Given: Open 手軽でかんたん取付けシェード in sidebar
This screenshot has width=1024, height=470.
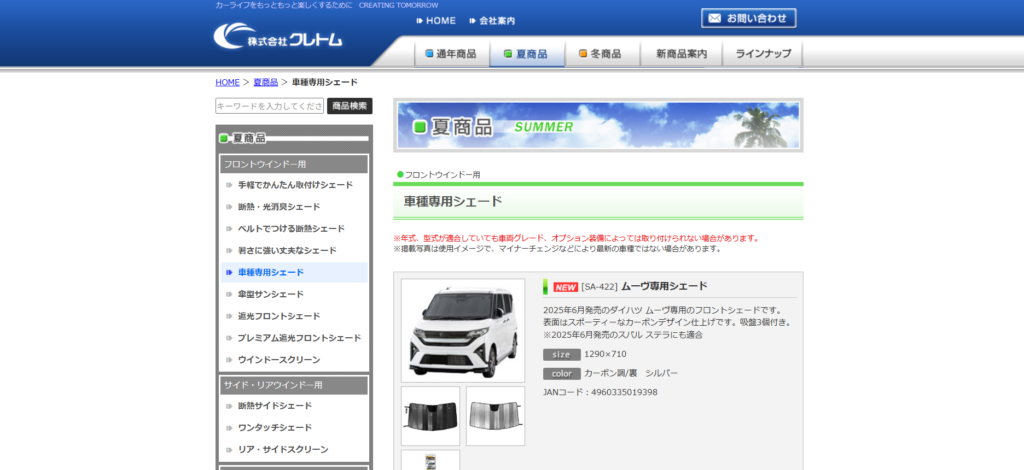Looking at the screenshot, I should [295, 185].
